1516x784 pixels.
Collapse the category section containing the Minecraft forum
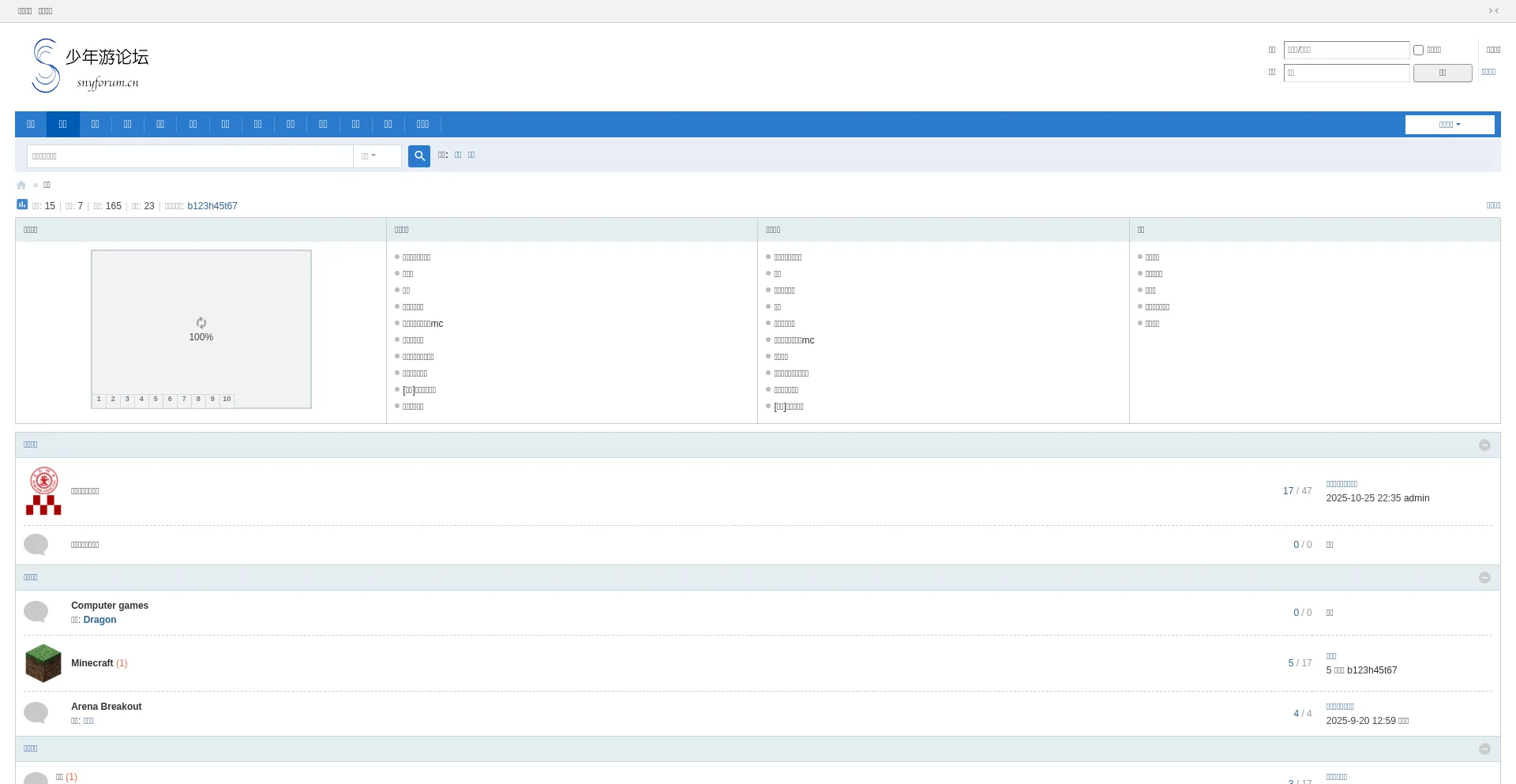pyautogui.click(x=1484, y=578)
